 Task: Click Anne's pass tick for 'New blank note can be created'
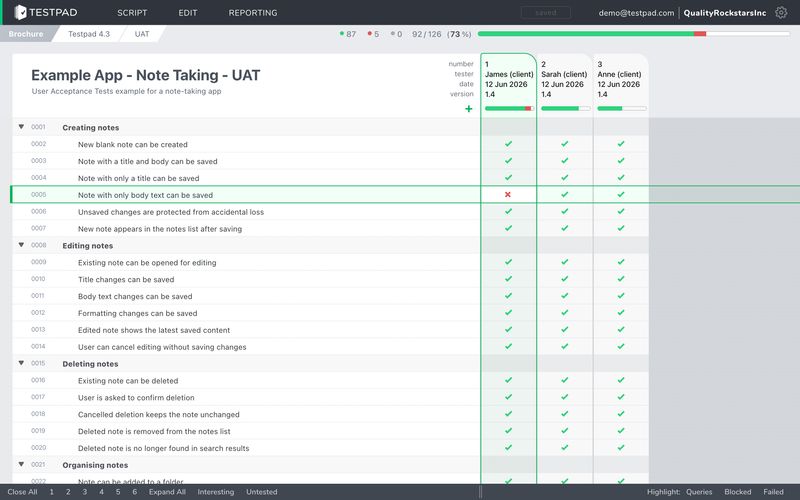620,144
